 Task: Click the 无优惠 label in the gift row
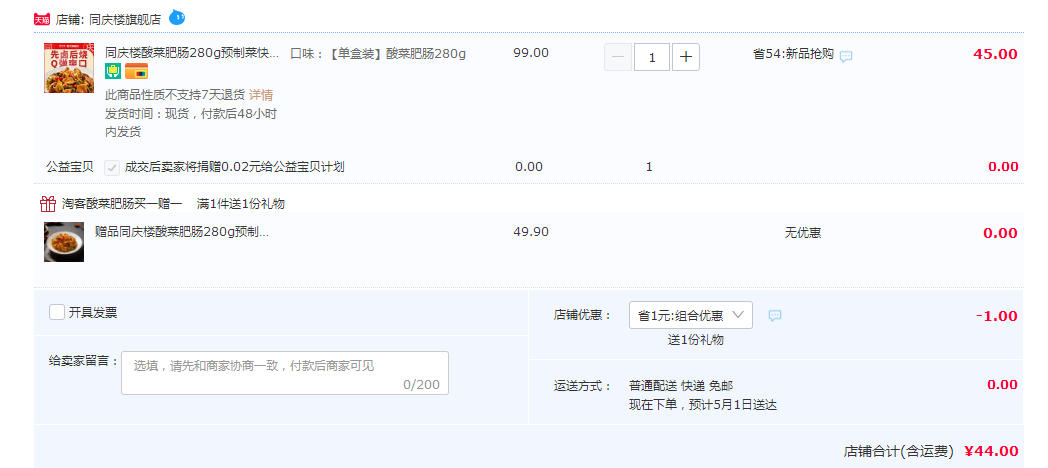tap(803, 233)
